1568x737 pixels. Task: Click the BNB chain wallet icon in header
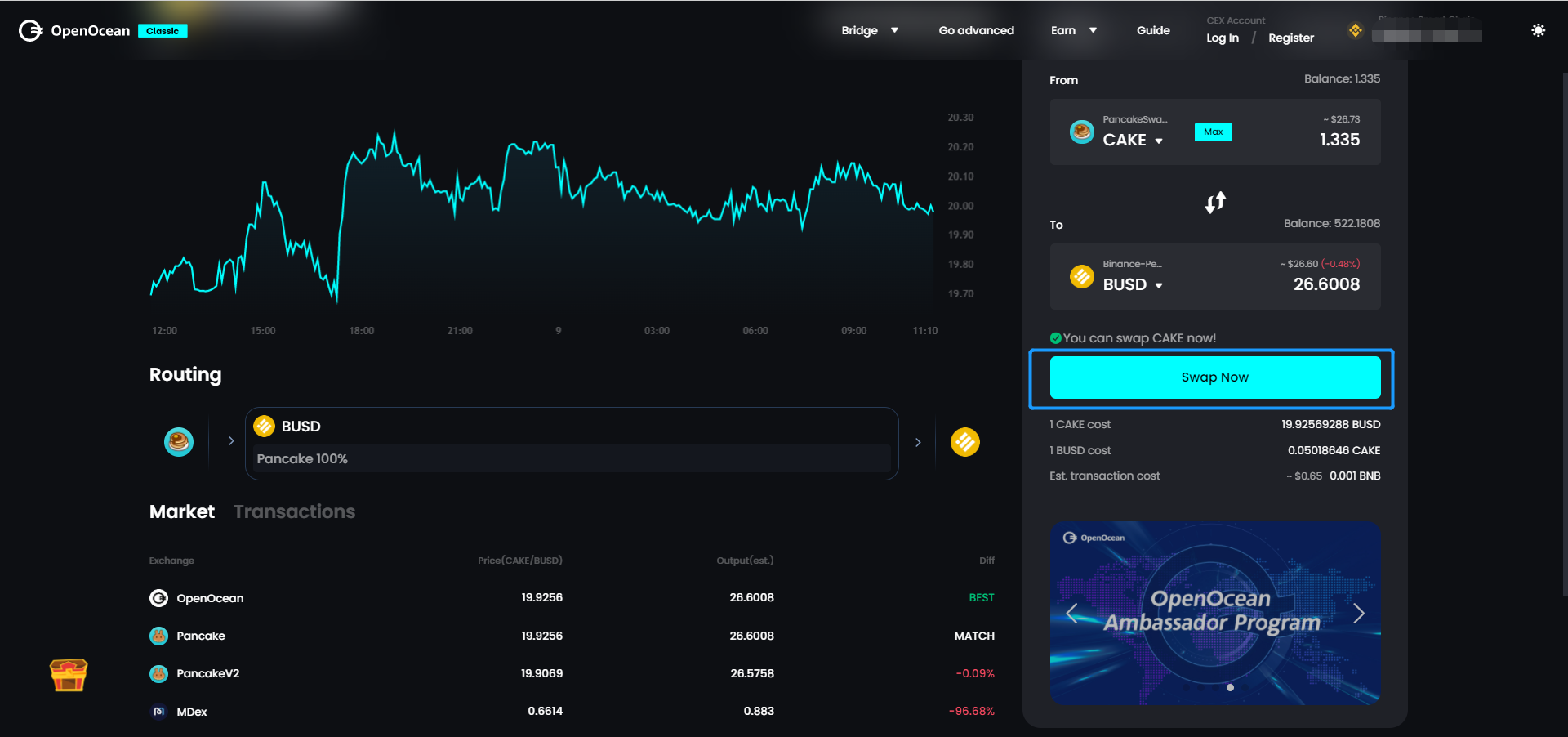(1356, 30)
